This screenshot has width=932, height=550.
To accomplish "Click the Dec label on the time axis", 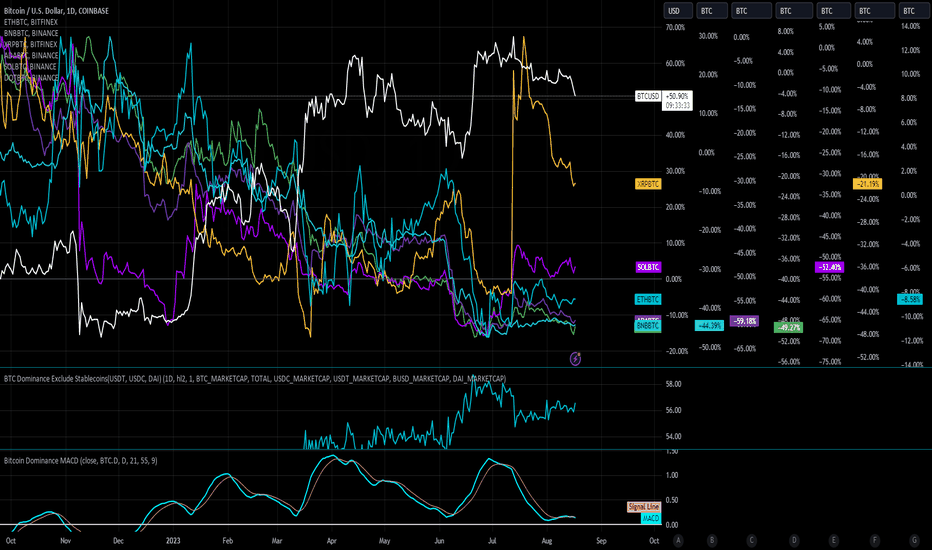I will (118, 541).
